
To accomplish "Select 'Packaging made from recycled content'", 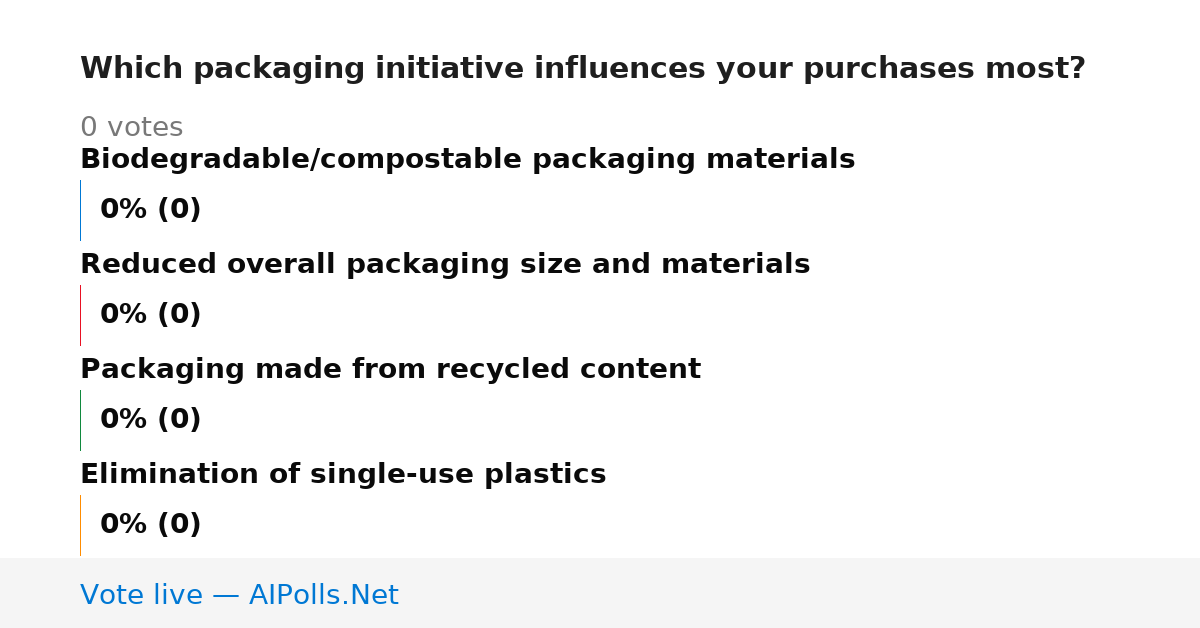I will [x=390, y=370].
